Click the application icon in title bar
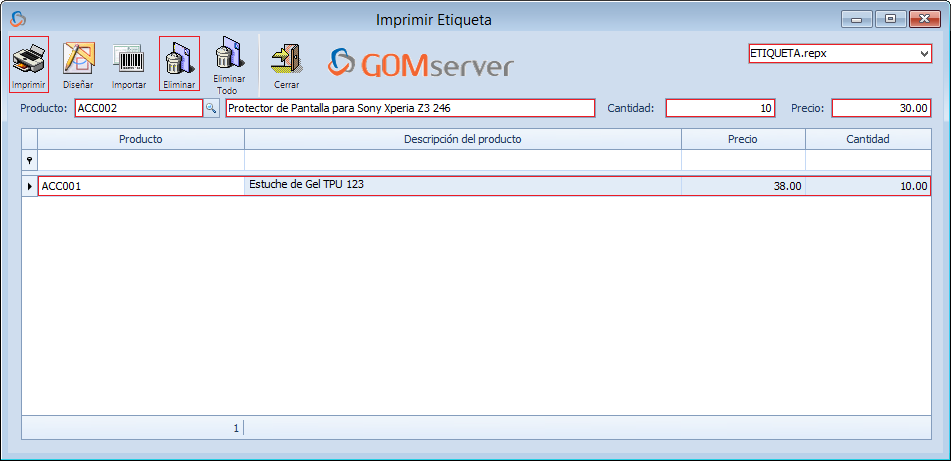The image size is (951, 461). tap(18, 19)
